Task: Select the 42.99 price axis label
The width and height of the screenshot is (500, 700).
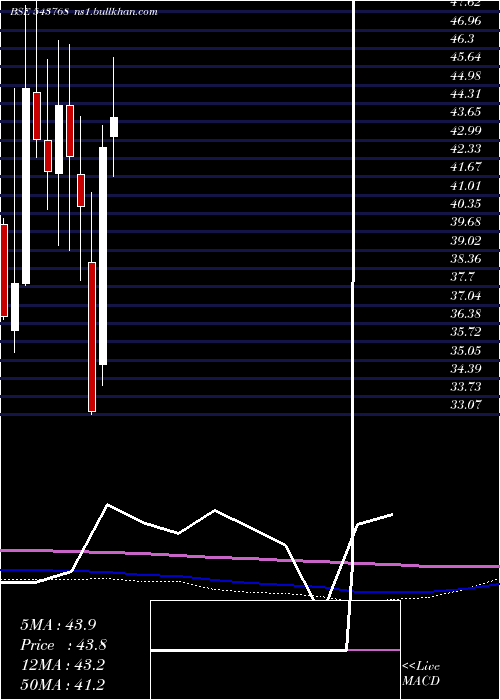Action: [x=466, y=130]
